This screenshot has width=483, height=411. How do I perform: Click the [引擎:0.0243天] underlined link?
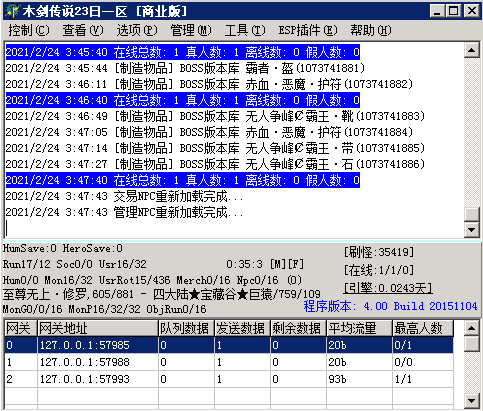[388, 288]
